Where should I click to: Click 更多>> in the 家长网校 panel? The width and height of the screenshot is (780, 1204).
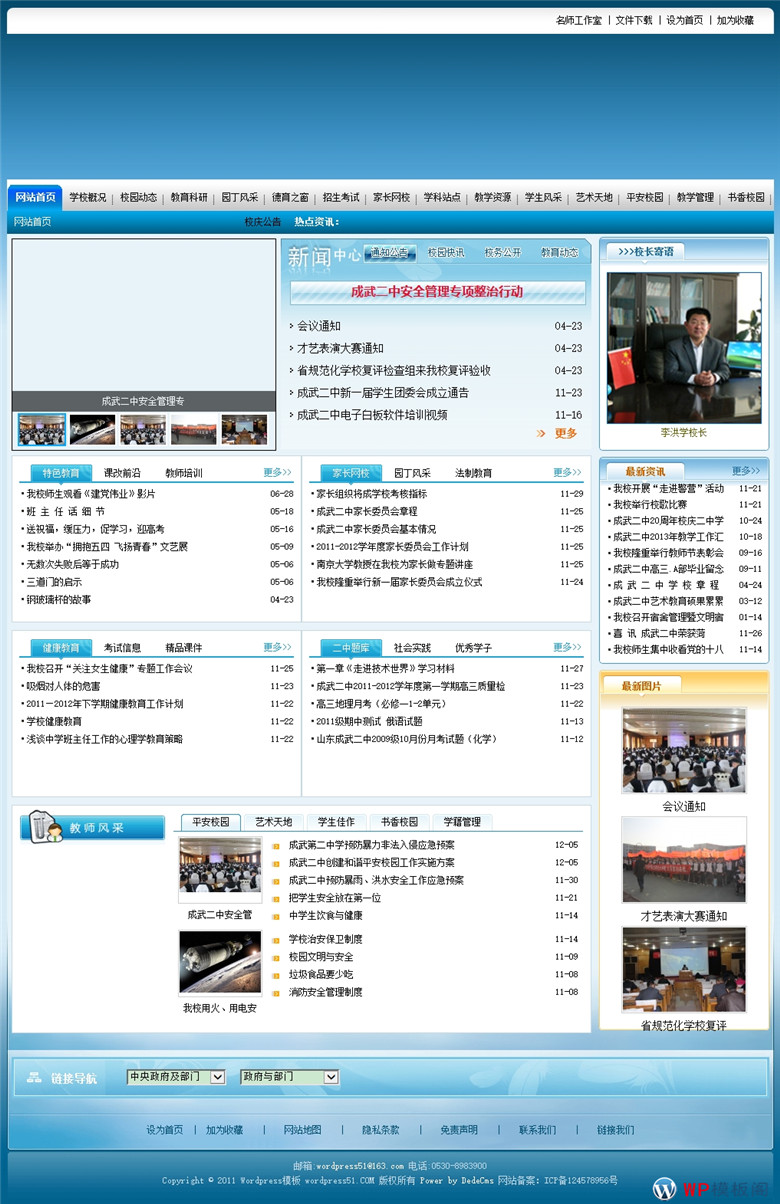pyautogui.click(x=567, y=472)
